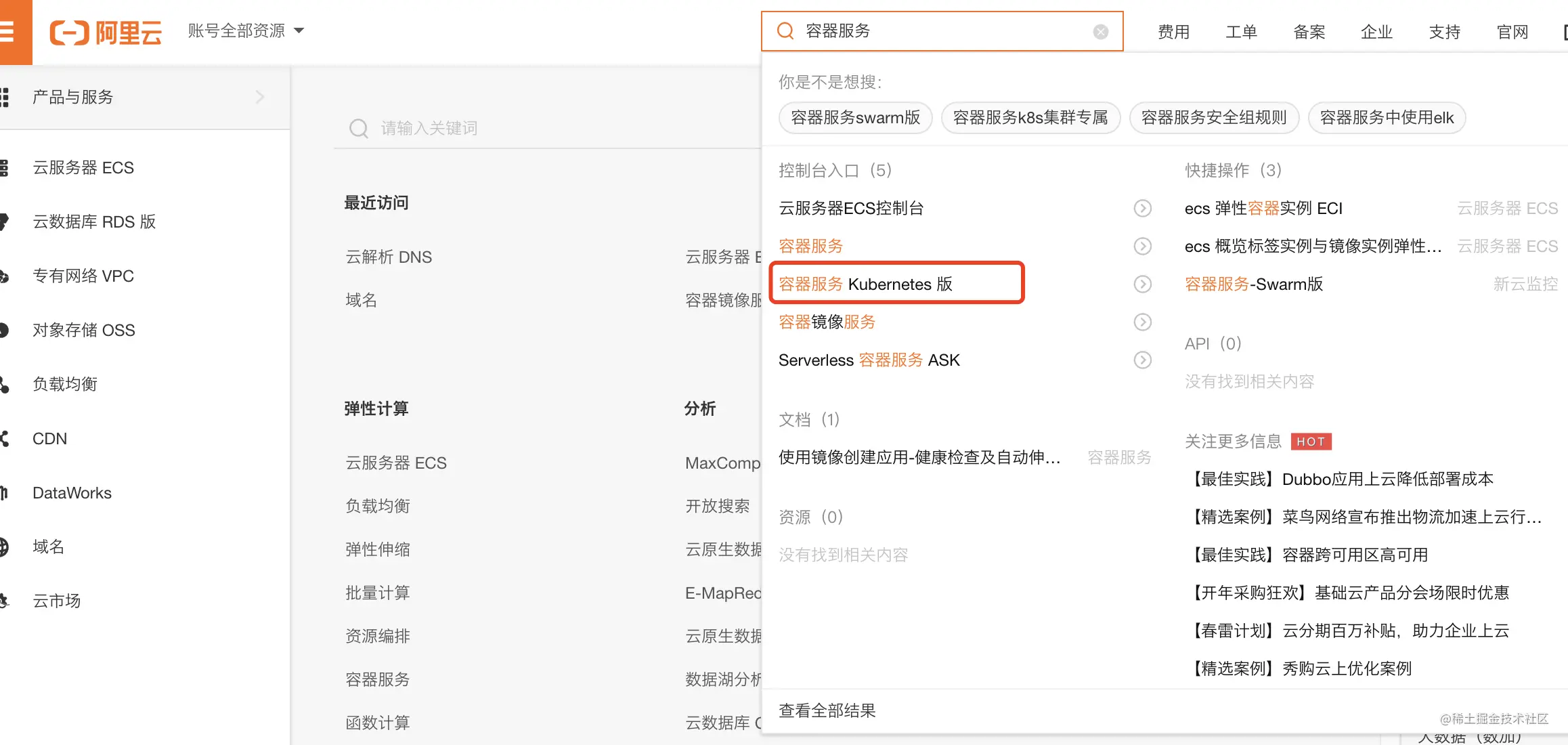Click arrow icon beside Serverless 容器服务 ASK

pyautogui.click(x=1143, y=360)
